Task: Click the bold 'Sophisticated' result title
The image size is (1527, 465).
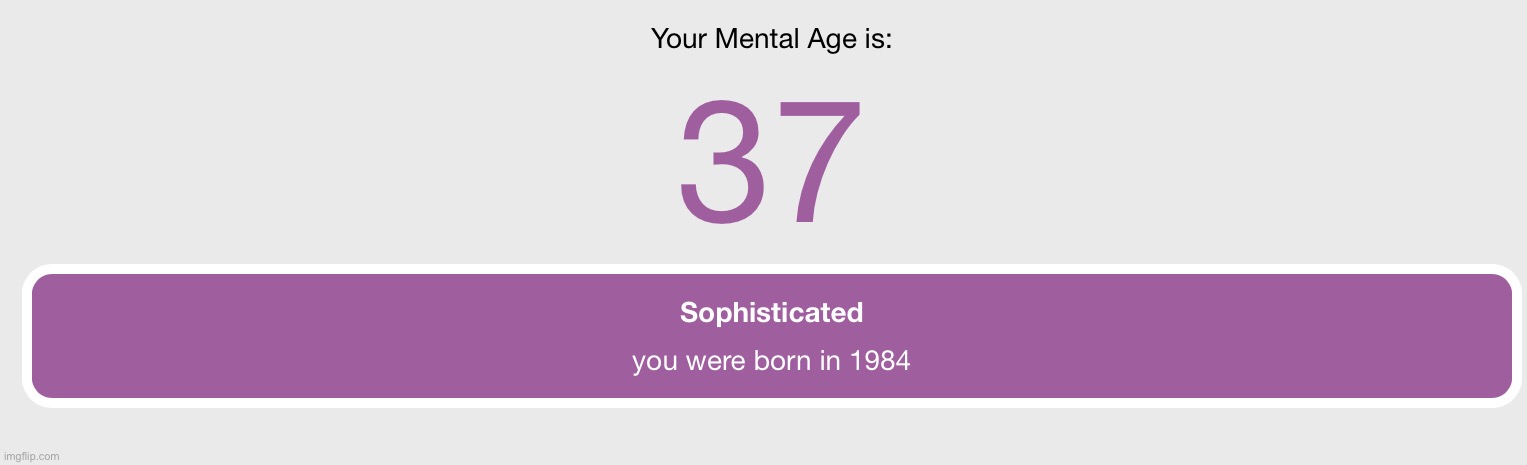Action: pos(771,313)
